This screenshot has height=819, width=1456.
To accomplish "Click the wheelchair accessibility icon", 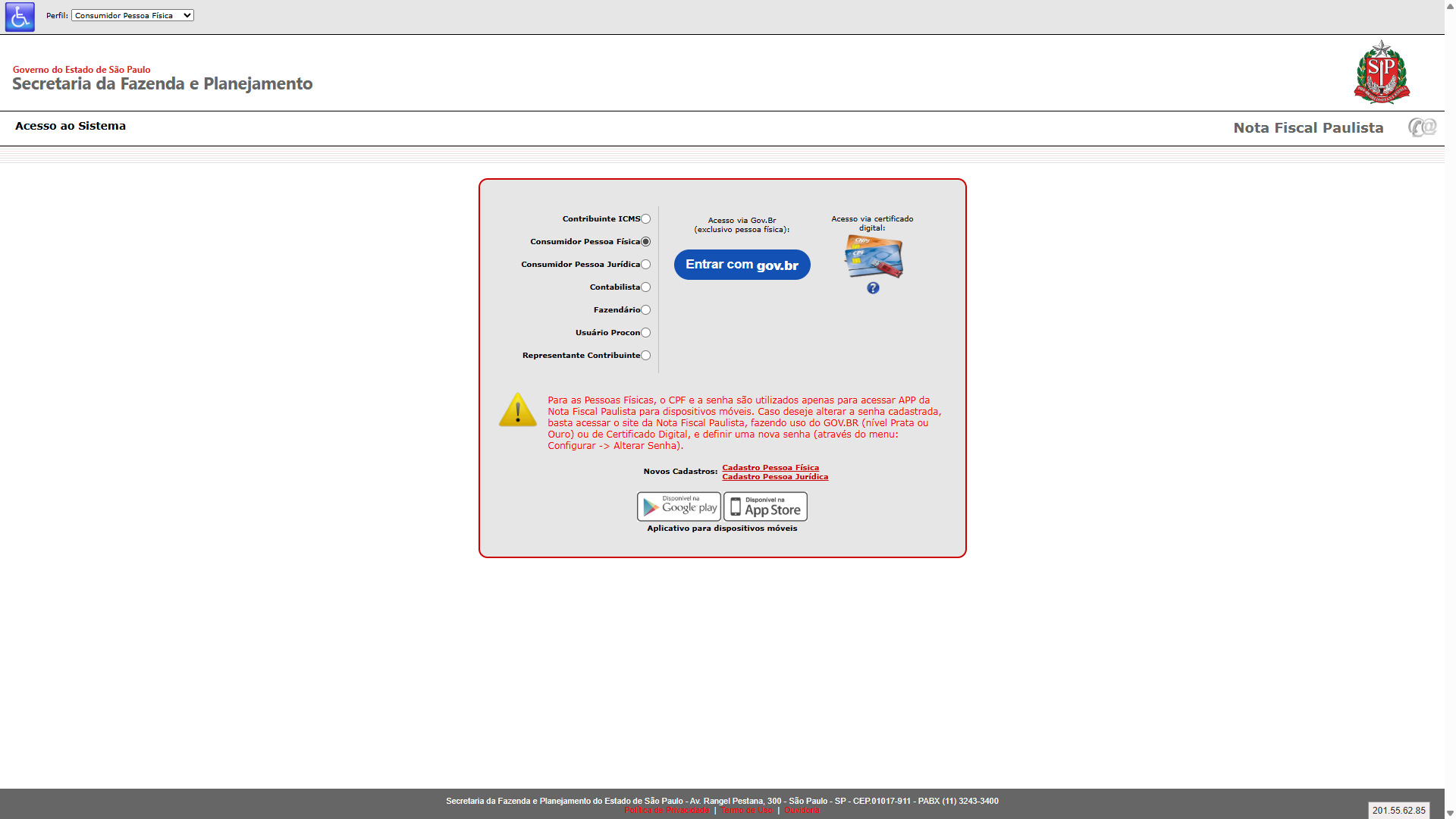I will [x=20, y=17].
